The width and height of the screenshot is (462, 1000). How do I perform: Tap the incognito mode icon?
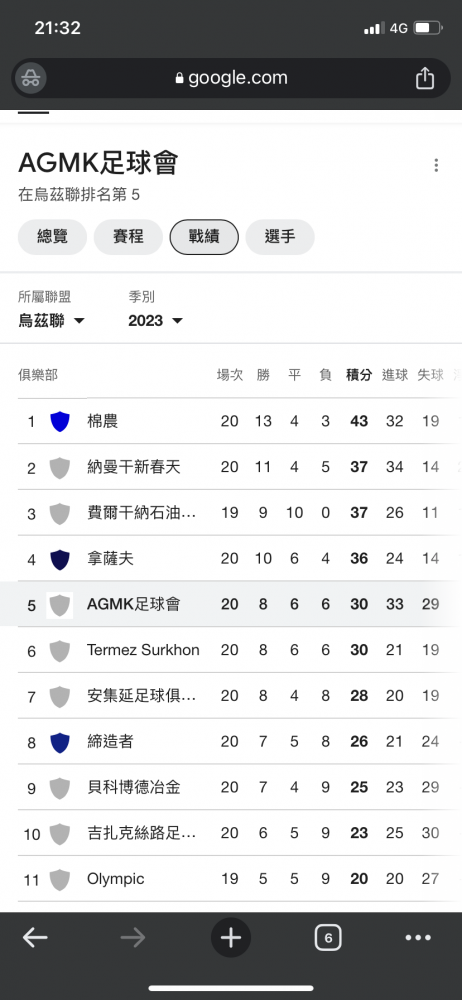[x=30, y=78]
